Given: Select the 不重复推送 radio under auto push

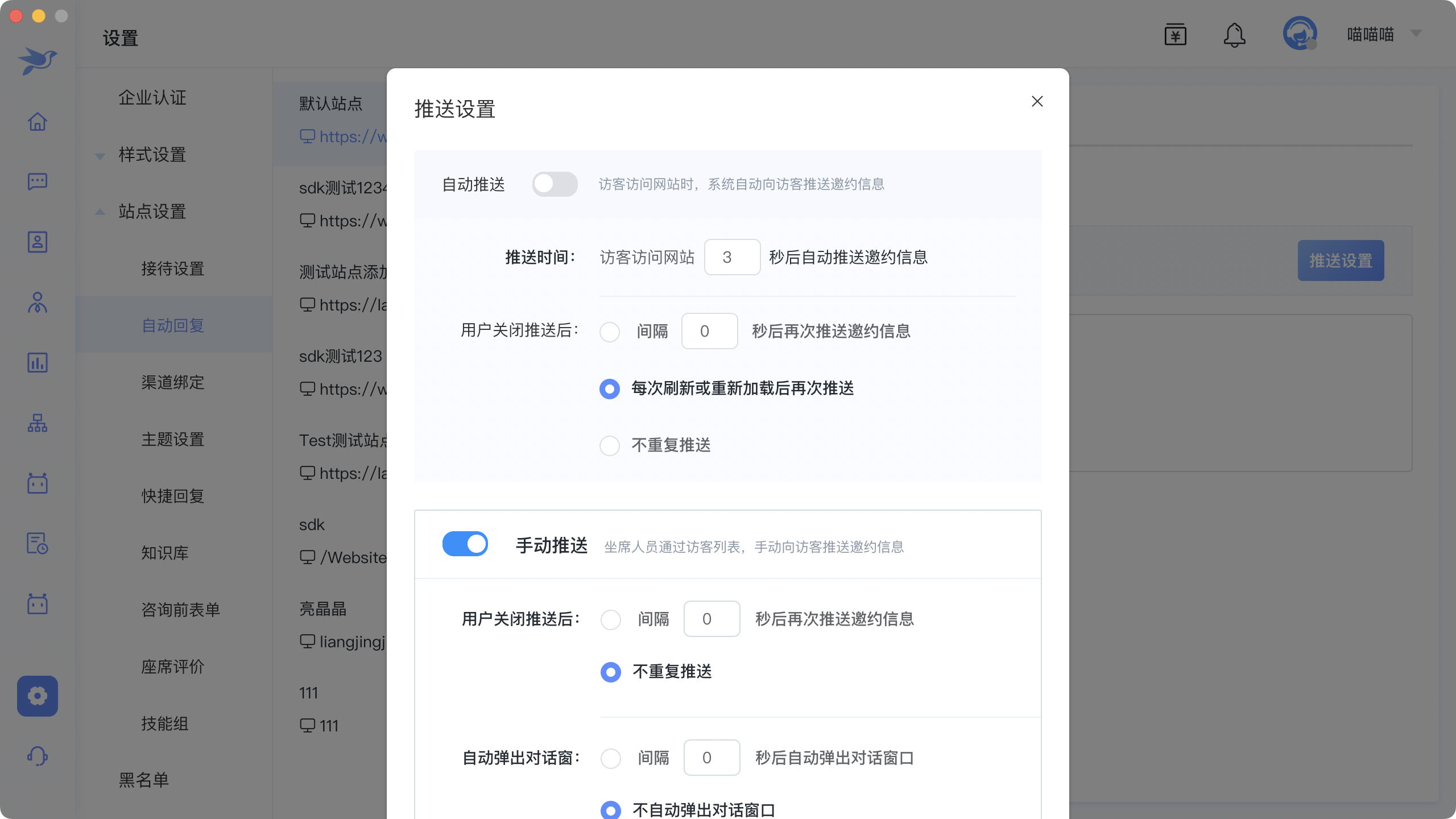Looking at the screenshot, I should click(610, 445).
